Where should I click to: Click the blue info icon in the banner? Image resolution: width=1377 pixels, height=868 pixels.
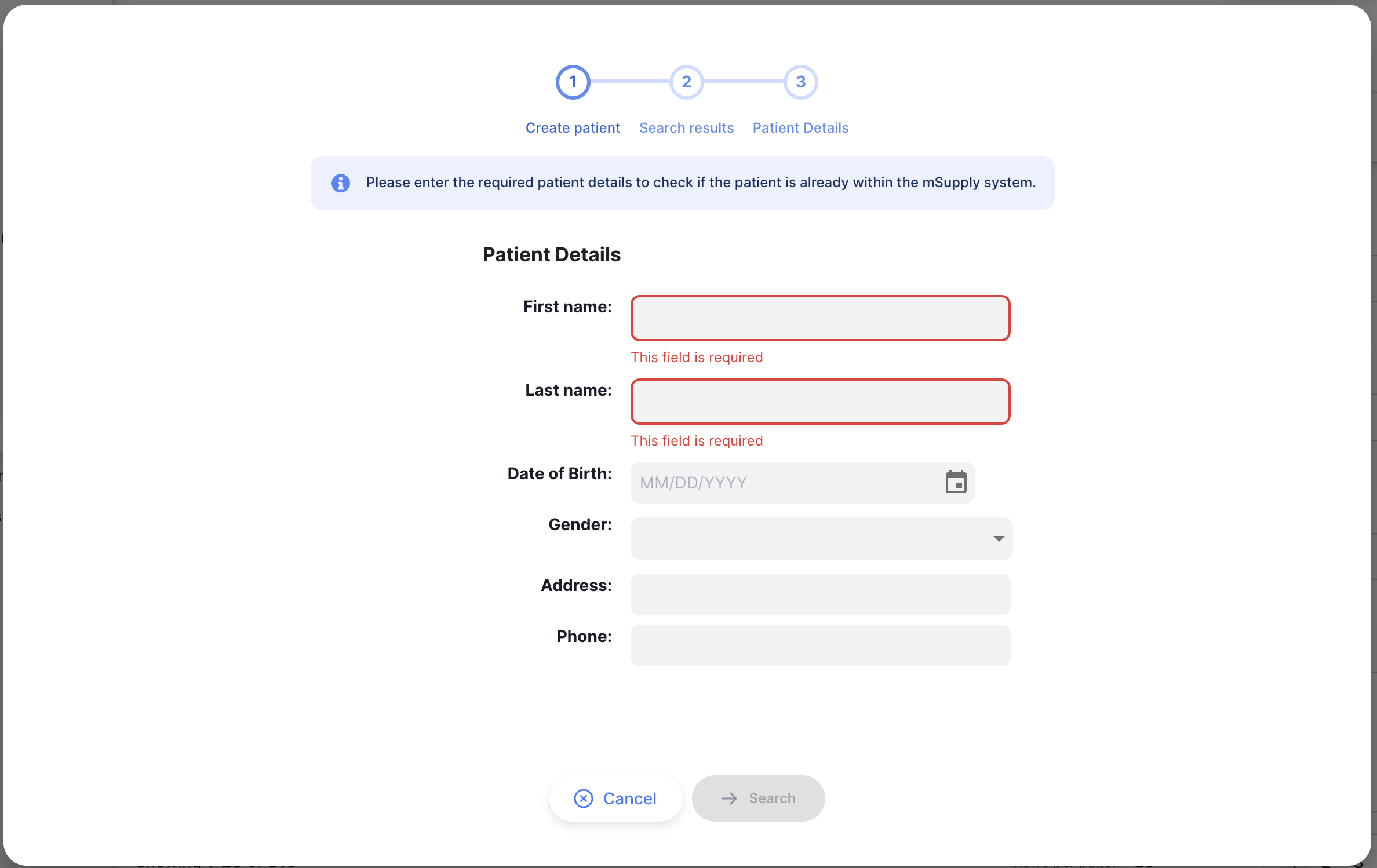[x=341, y=183]
